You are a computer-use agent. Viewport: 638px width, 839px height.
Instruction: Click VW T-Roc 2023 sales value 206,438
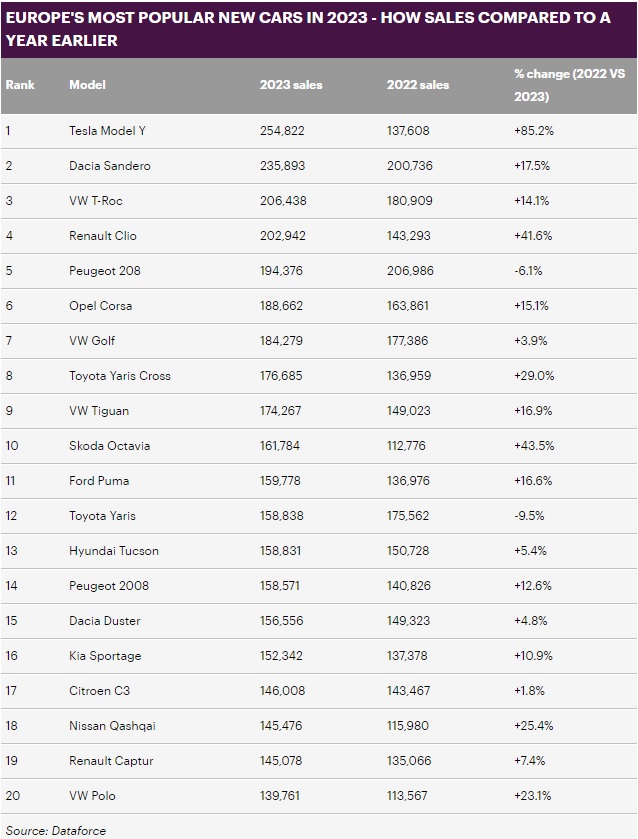coord(283,201)
